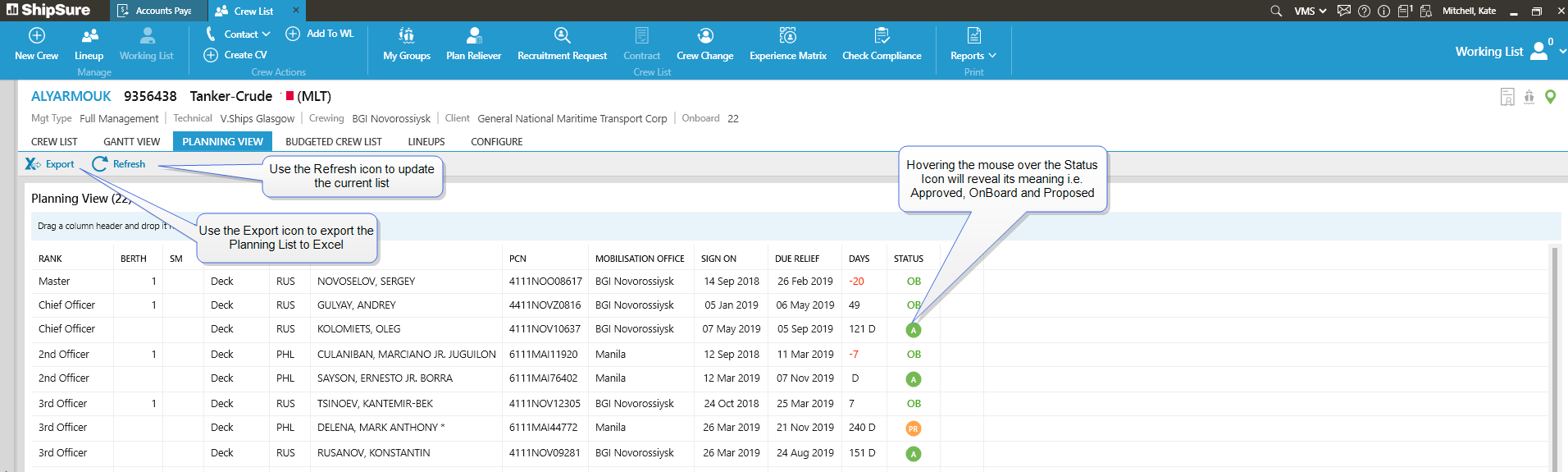Click the Plan Reliever icon
Screen dimensions: 1568x472
coord(473,36)
